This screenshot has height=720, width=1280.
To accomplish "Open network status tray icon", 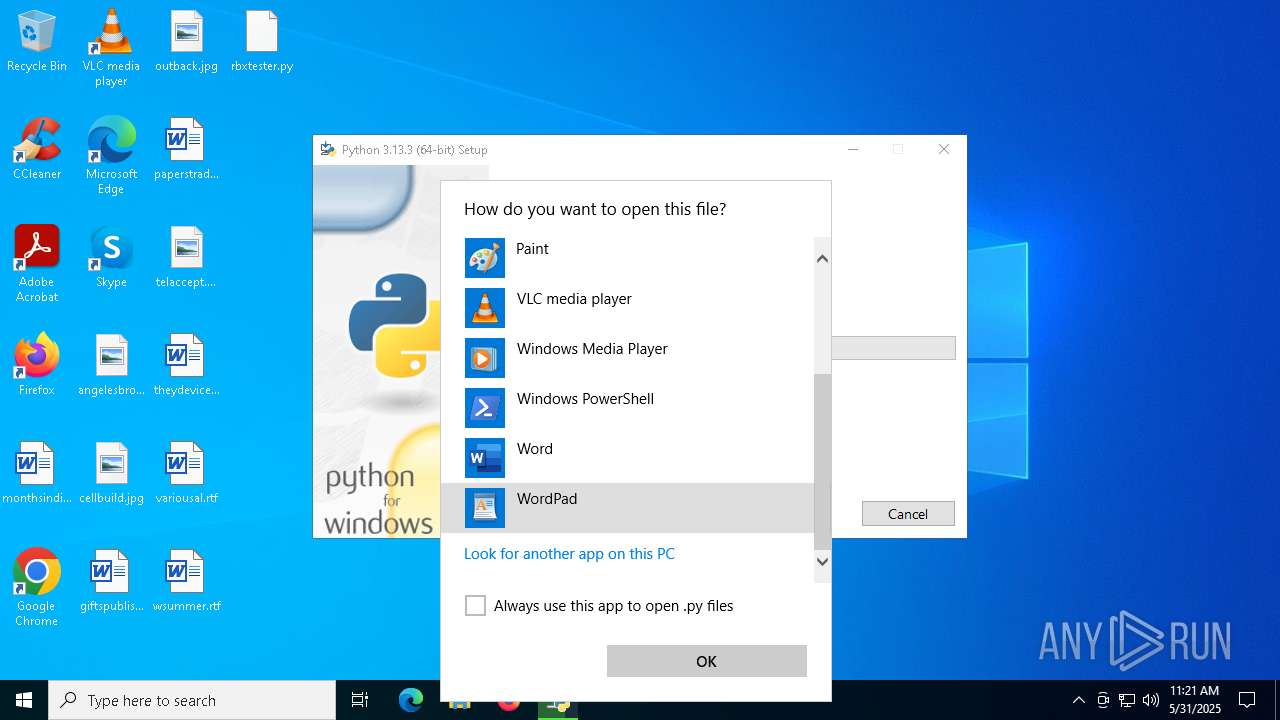I will point(1127,700).
